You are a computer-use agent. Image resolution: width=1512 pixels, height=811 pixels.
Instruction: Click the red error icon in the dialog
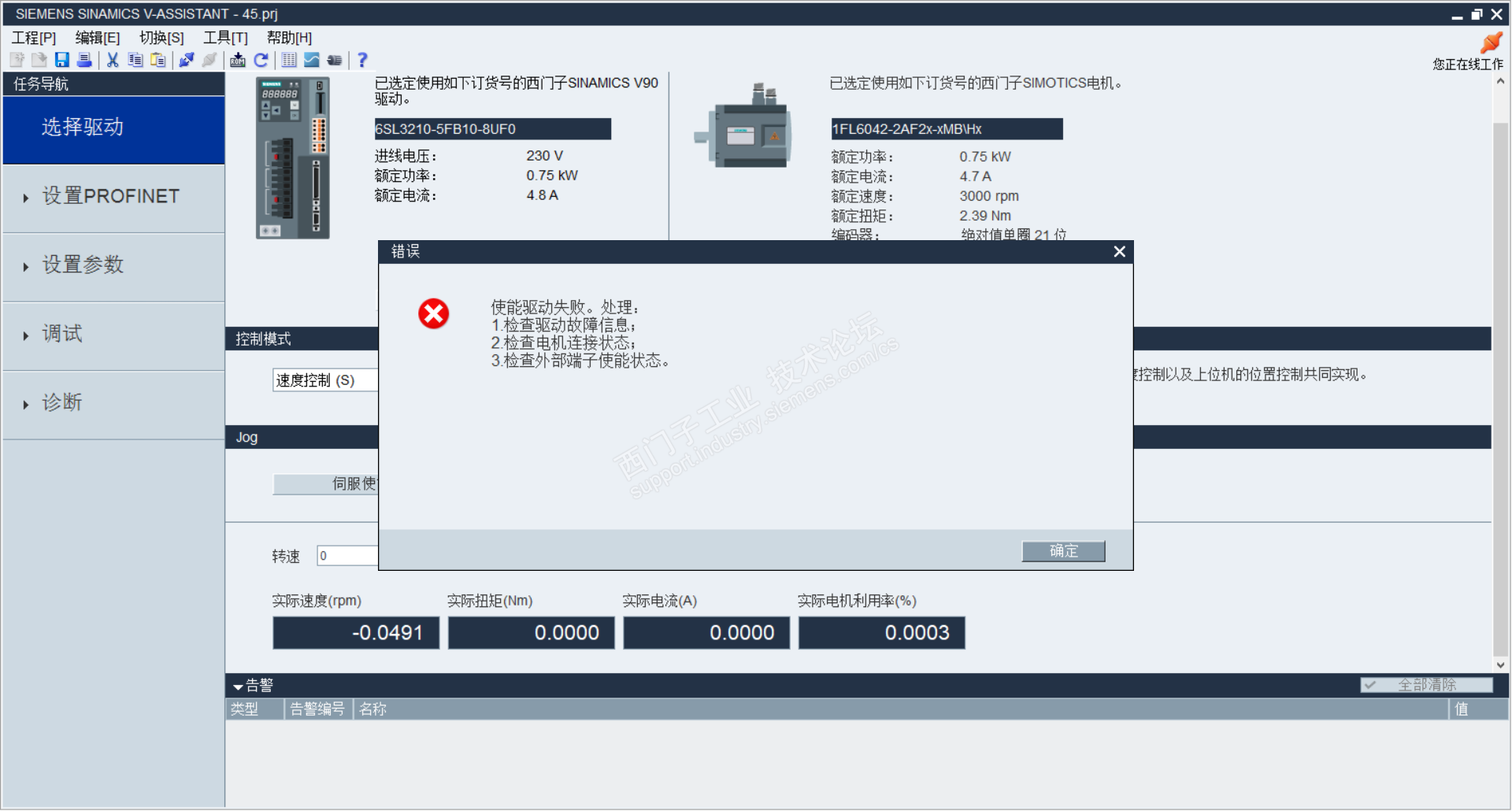pos(434,313)
